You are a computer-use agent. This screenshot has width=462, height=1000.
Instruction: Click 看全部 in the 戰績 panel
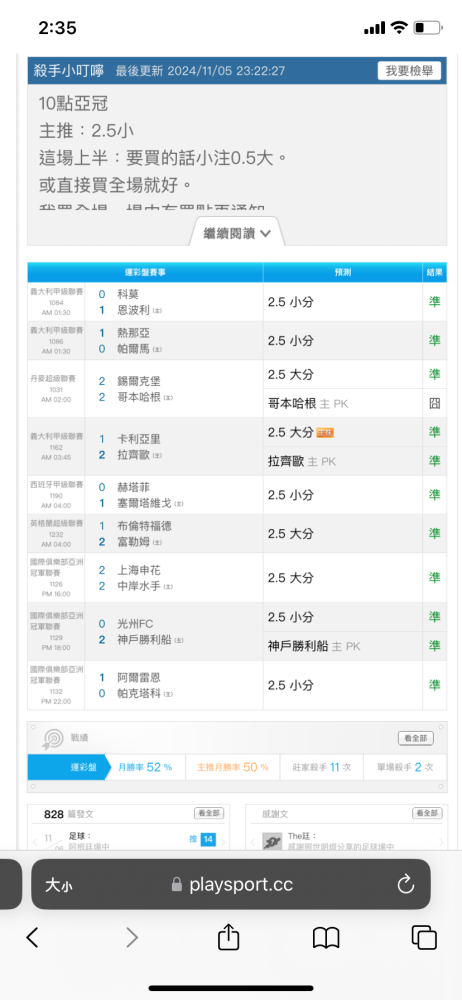tap(416, 738)
